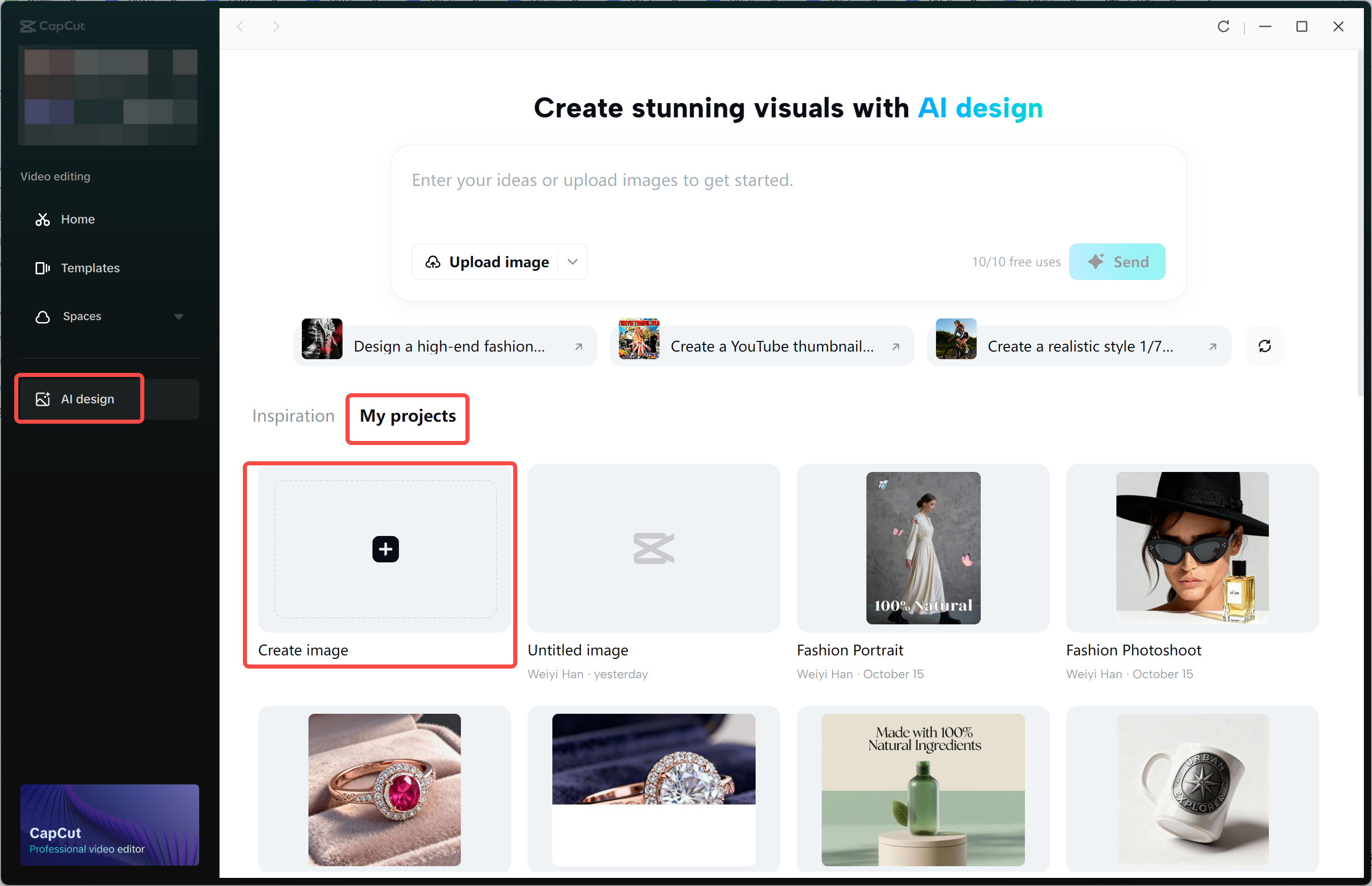Screen dimensions: 1372x886
Task: Collapse the Spaces section chevron
Action: coord(179,317)
